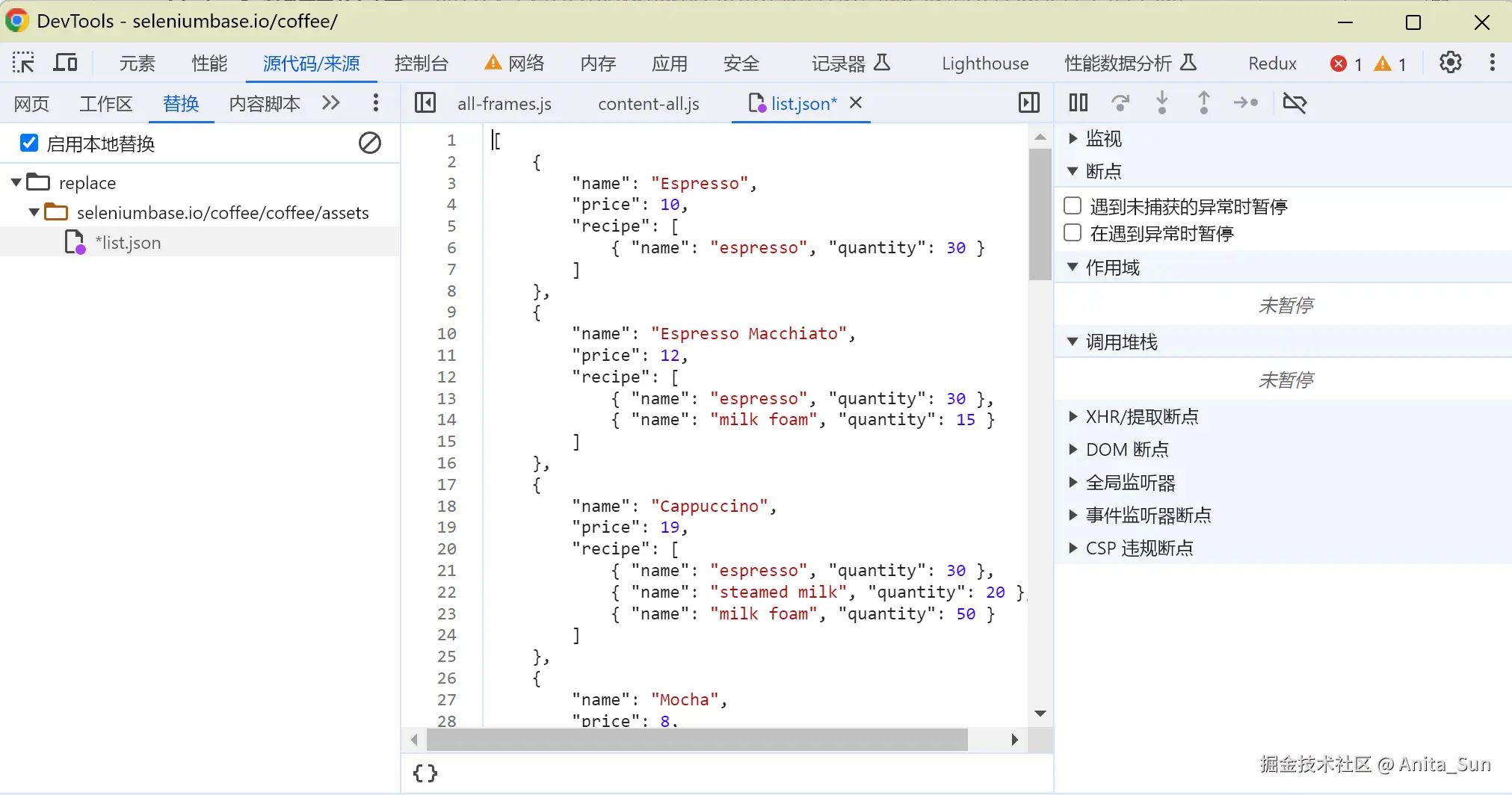Screen dimensions: 1512x795
Task: Click the yellow warning count badge
Action: [1390, 64]
